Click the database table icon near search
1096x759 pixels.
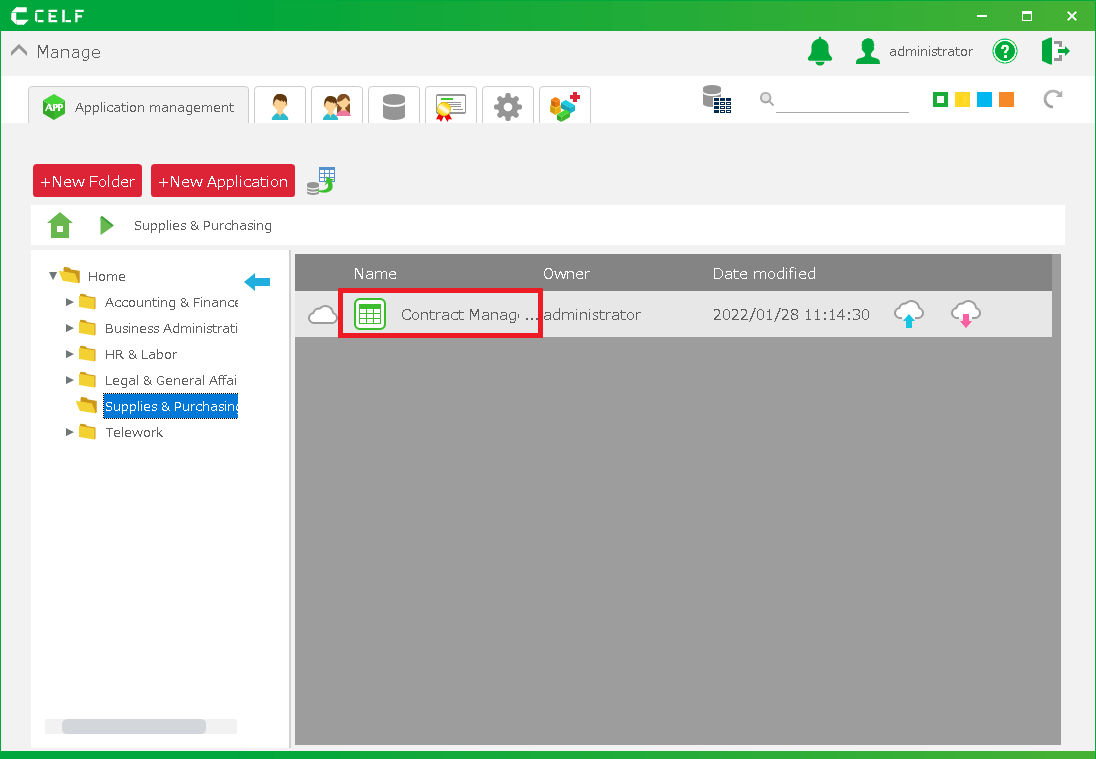click(x=716, y=99)
